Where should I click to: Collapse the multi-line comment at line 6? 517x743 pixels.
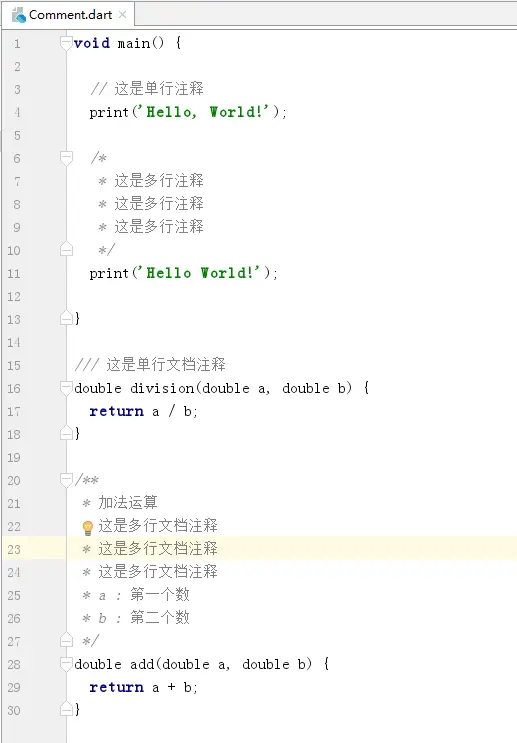[66, 158]
